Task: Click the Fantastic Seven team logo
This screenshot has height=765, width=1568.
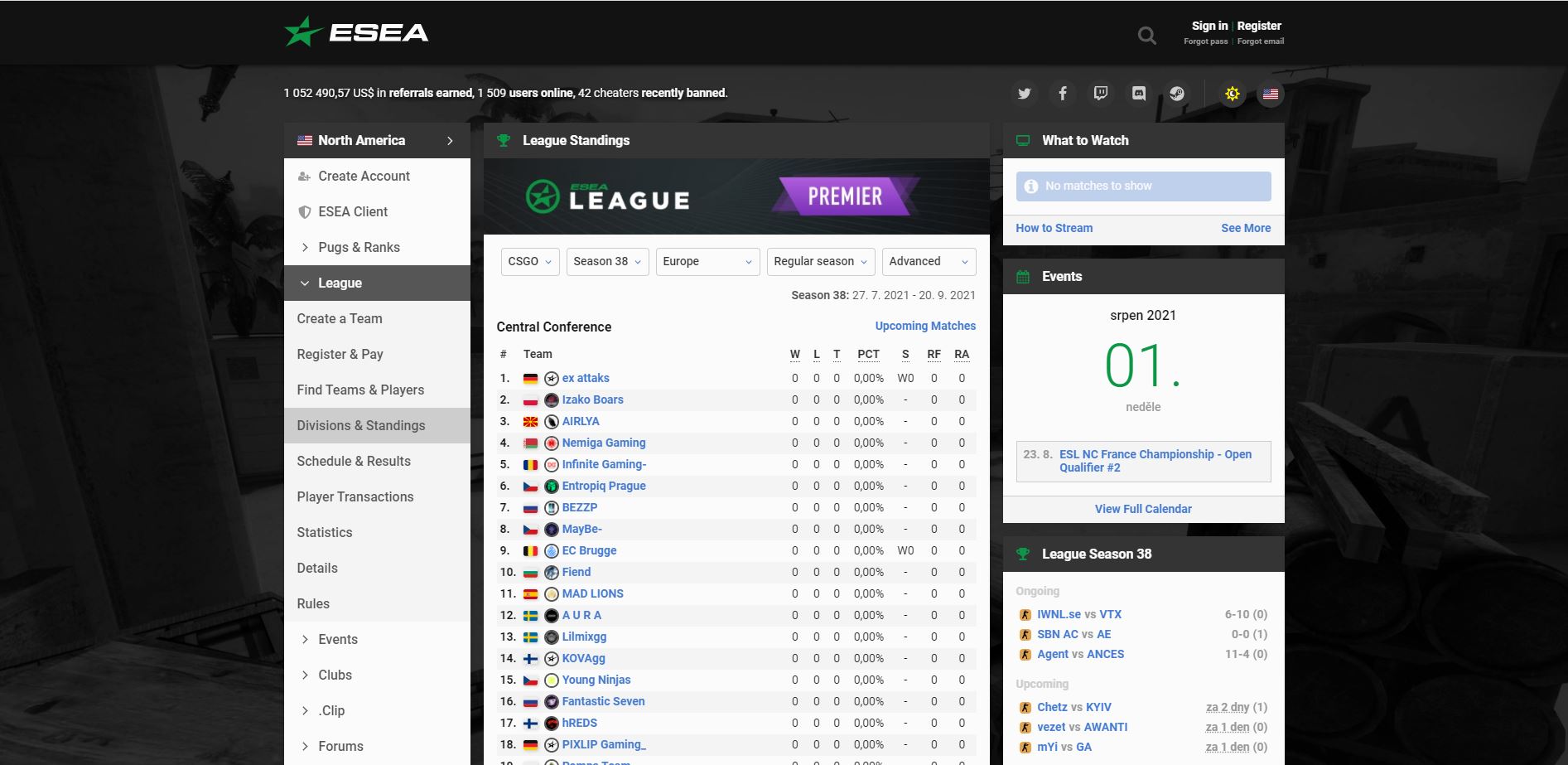Action: (552, 702)
